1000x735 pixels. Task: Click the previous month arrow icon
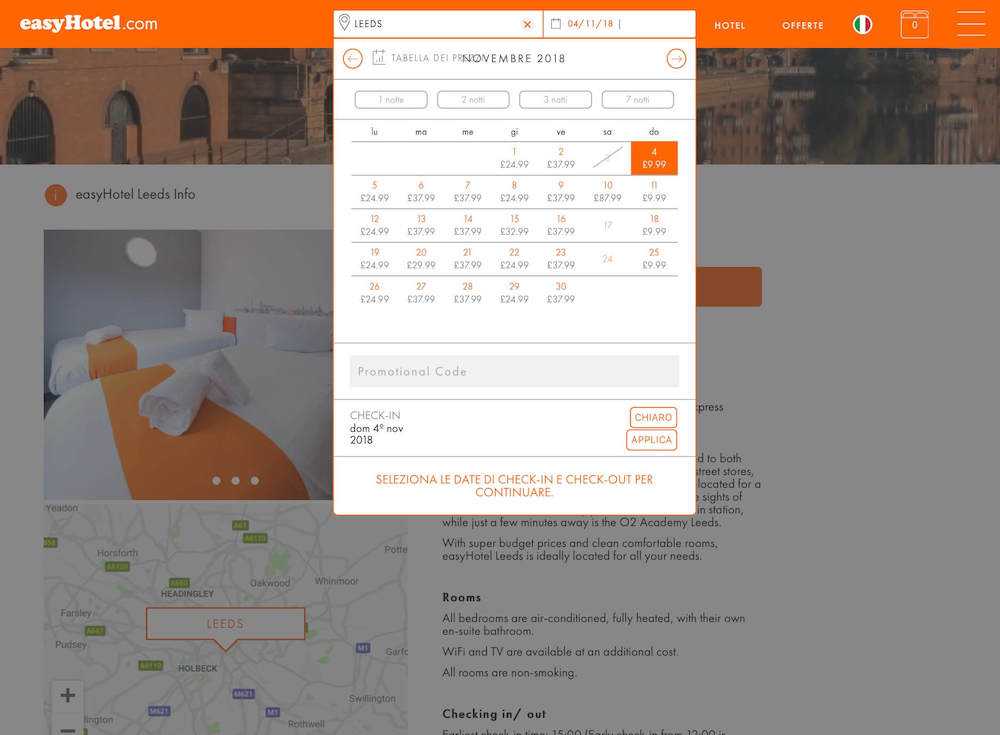(x=352, y=59)
